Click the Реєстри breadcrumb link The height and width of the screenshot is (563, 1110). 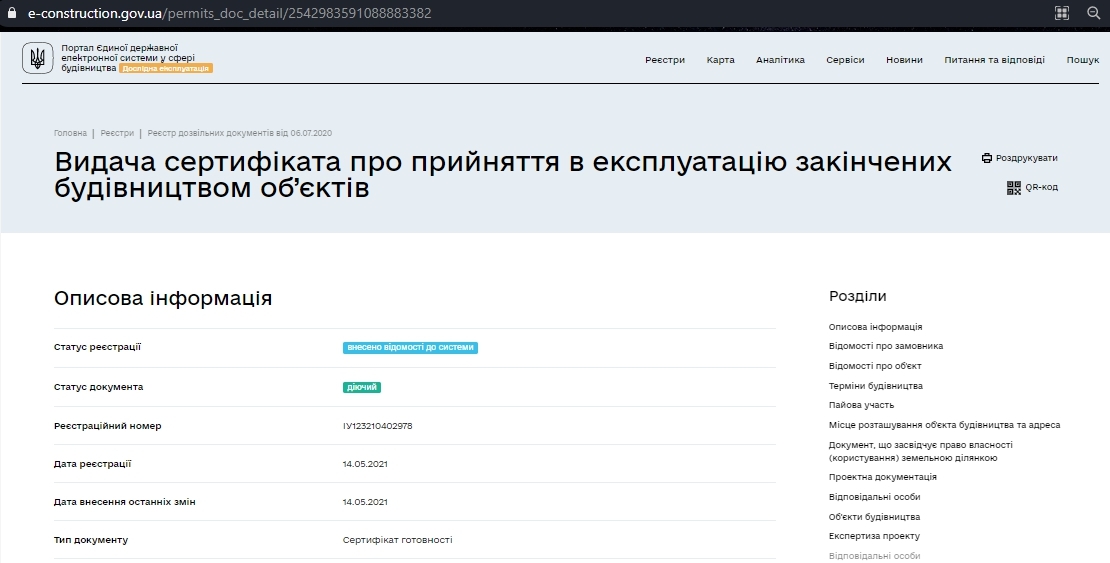[x=117, y=133]
